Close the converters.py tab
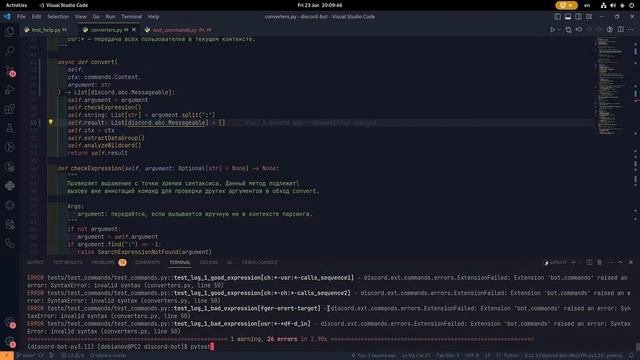Screen dimensions: 640x360 (134, 30)
